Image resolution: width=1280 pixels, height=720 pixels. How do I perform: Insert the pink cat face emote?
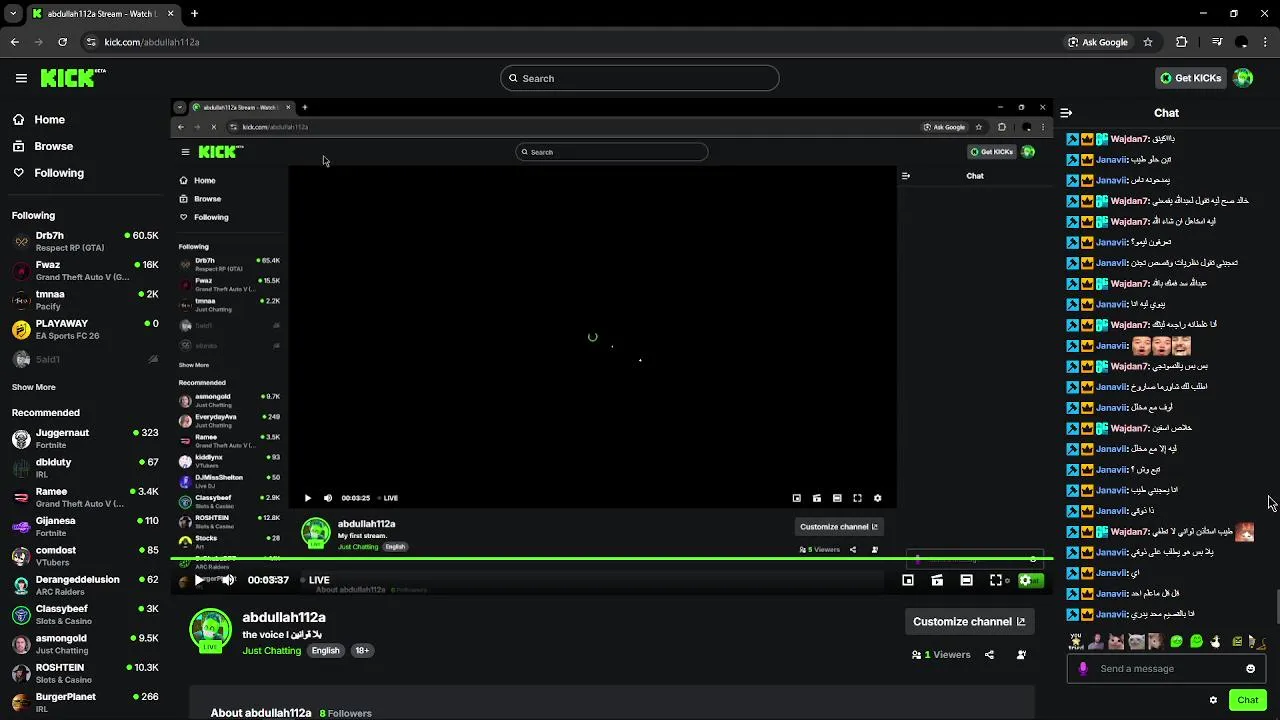[1116, 641]
